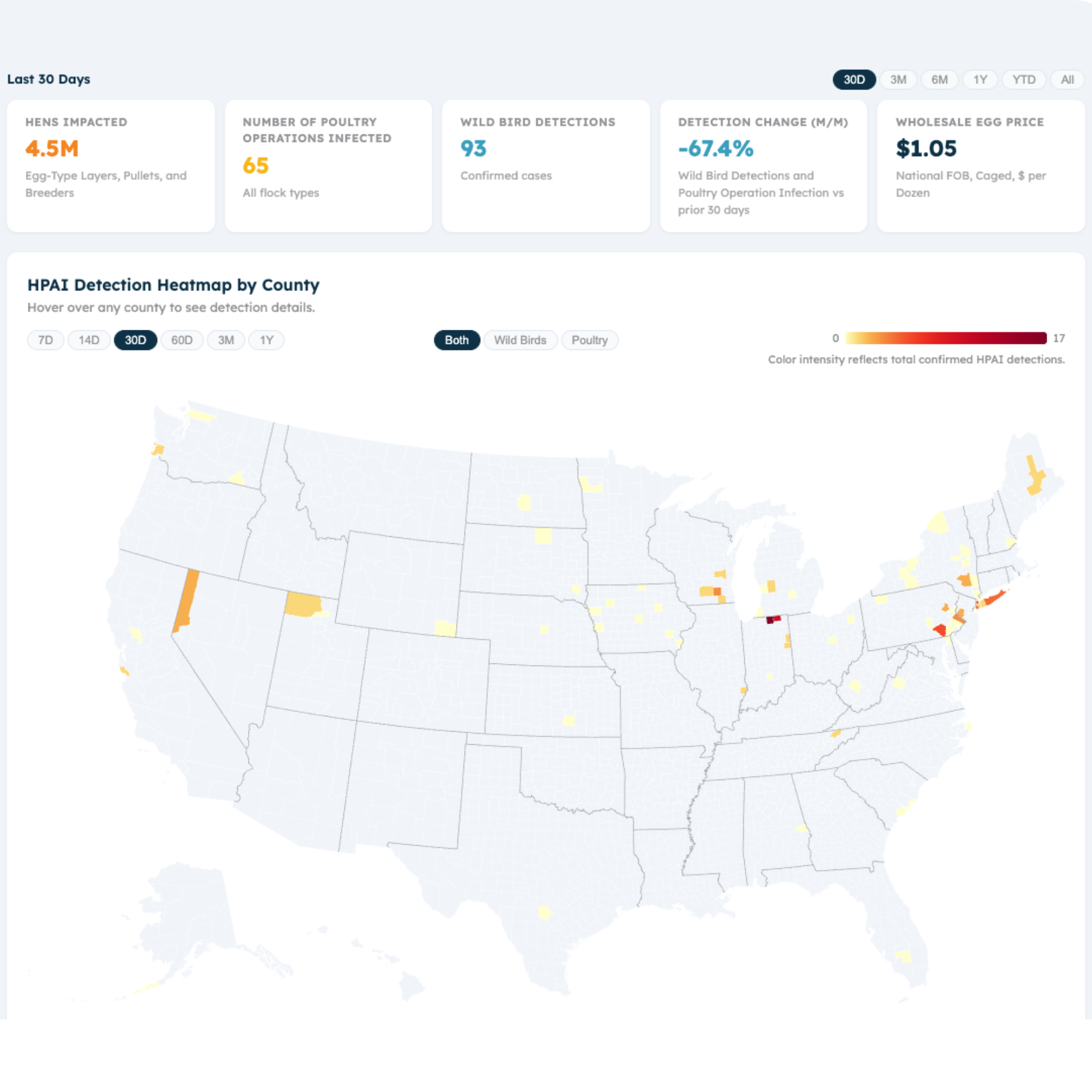Click the orange Nevada border county
Screen dimensions: 1092x1092
pos(187,600)
